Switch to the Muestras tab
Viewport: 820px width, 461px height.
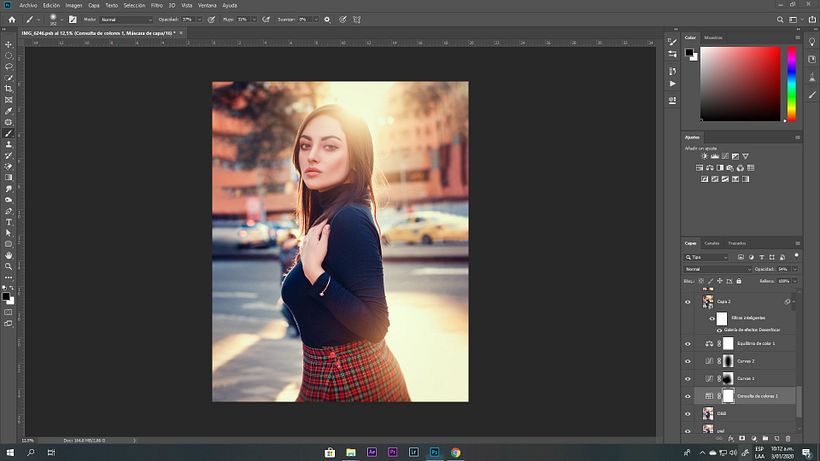coord(713,38)
